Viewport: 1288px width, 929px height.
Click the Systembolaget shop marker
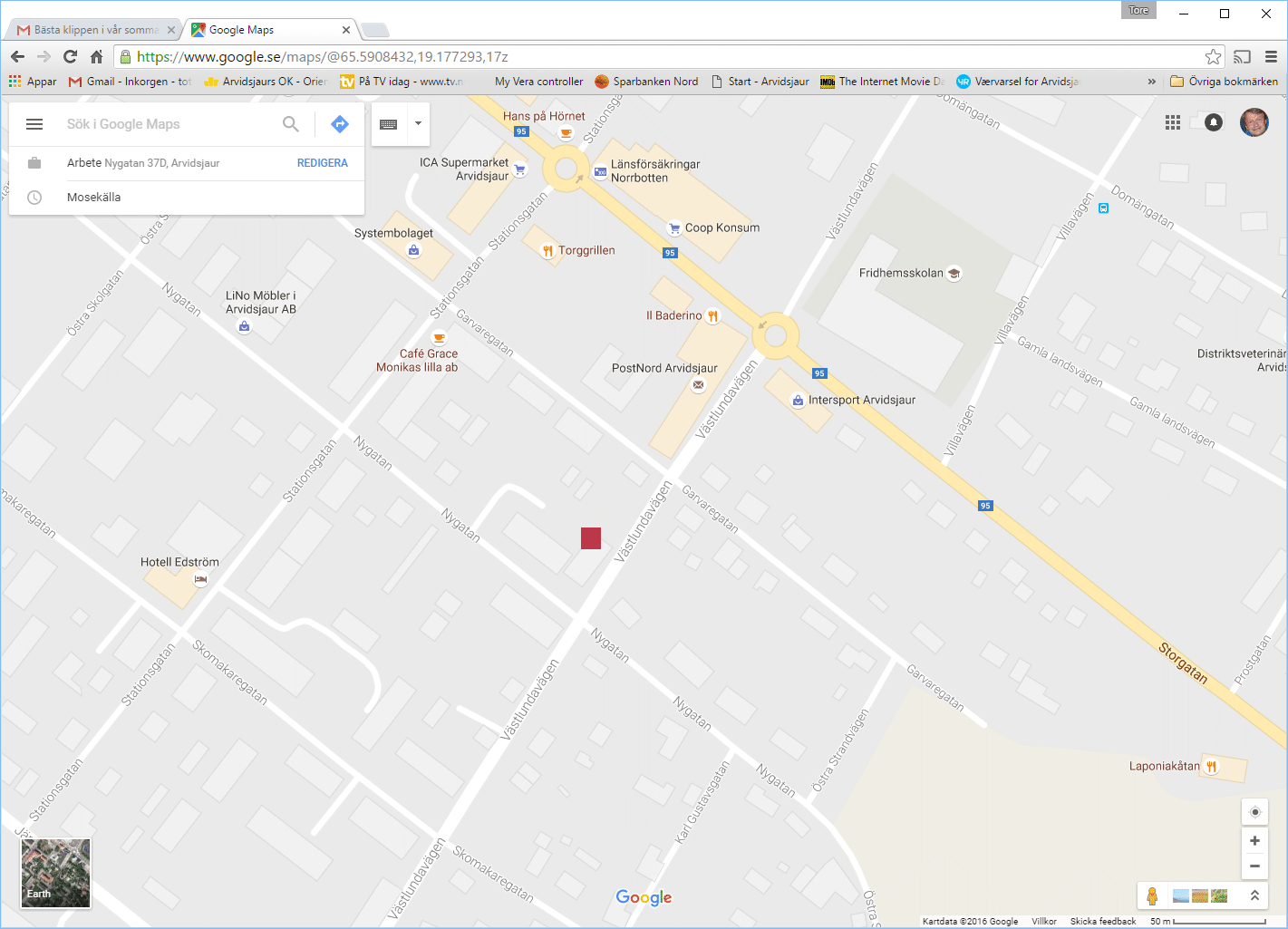pyautogui.click(x=414, y=250)
